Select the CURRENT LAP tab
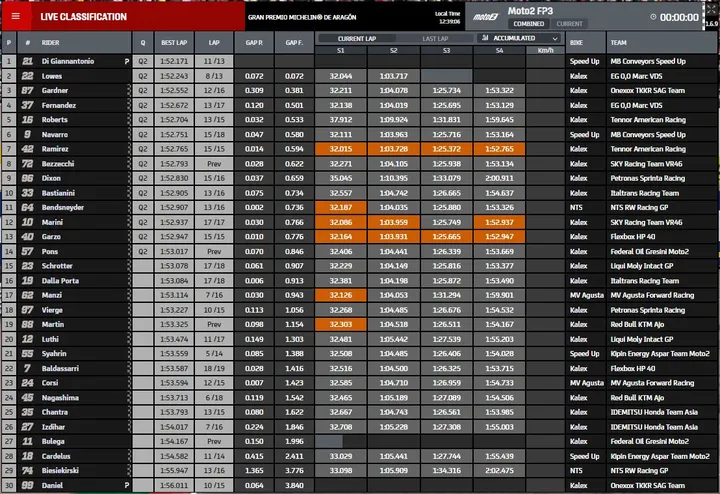The height and width of the screenshot is (494, 720). (x=357, y=39)
